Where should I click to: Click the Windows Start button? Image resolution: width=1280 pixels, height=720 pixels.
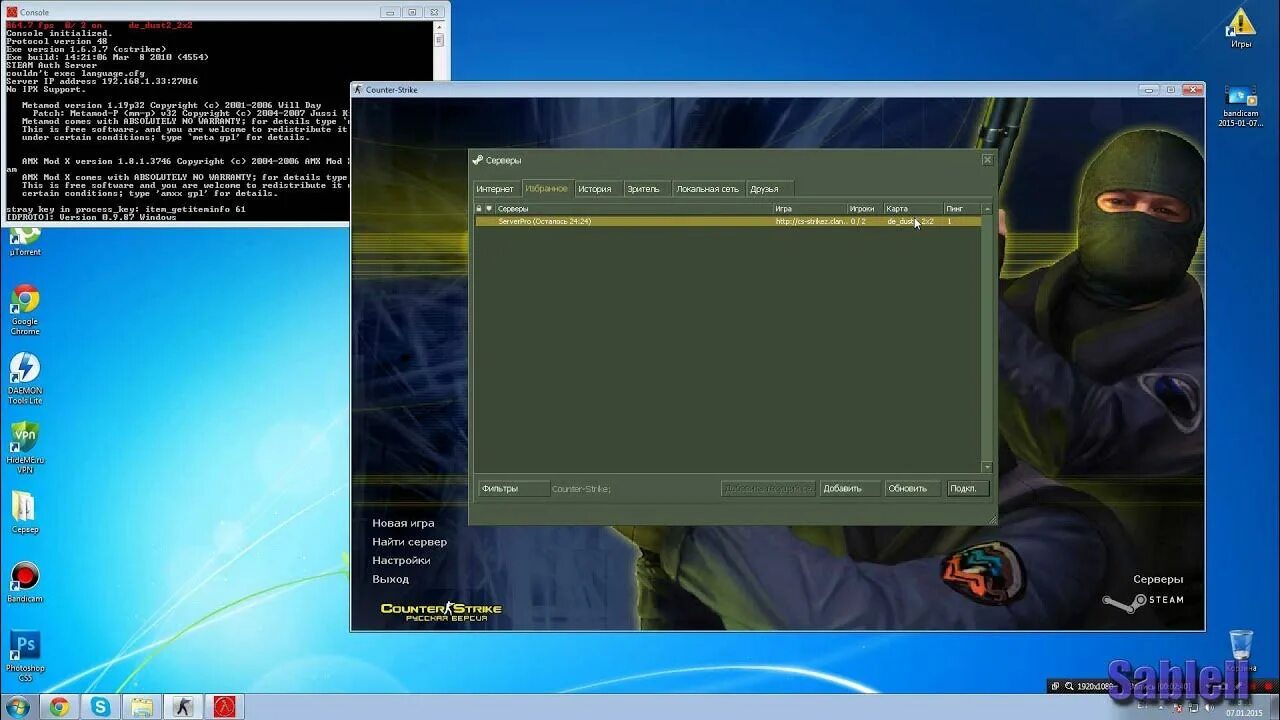click(x=17, y=707)
